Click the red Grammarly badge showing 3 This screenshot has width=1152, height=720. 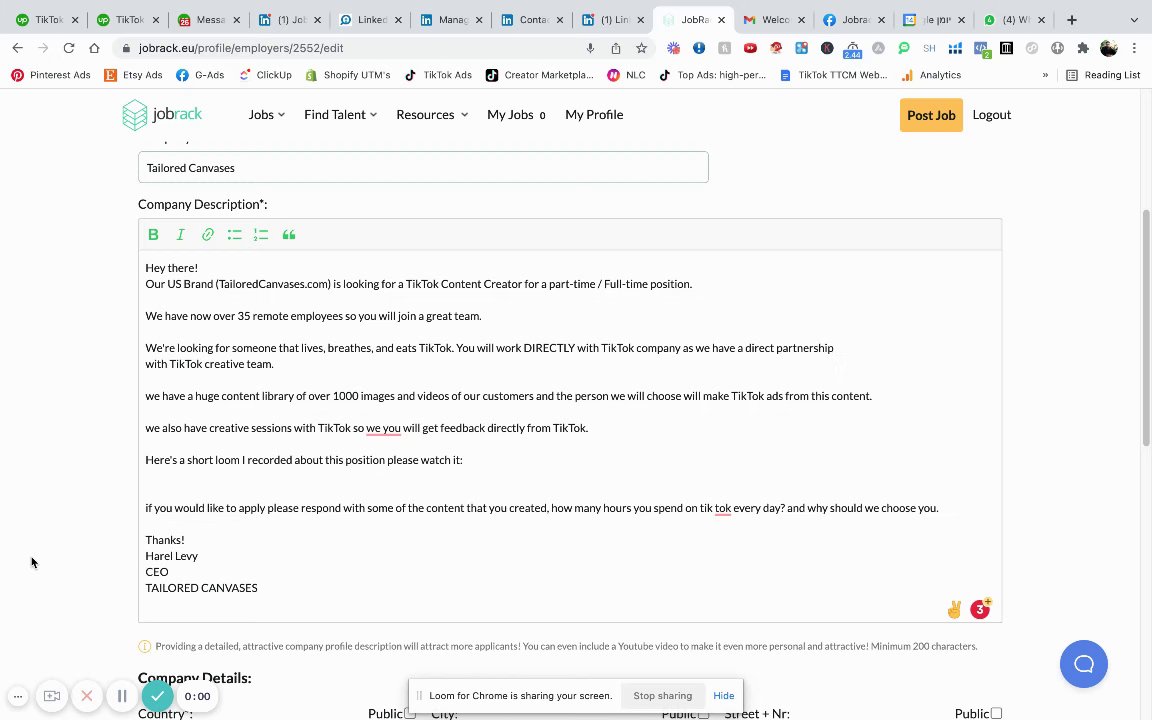coord(979,609)
